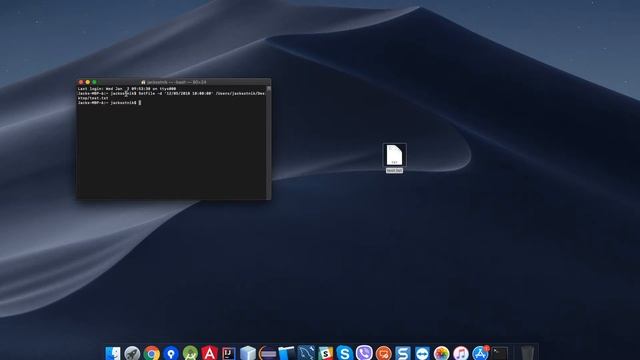This screenshot has height=360, width=640.
Task: Launch Google Chrome from the dock
Action: pyautogui.click(x=151, y=353)
